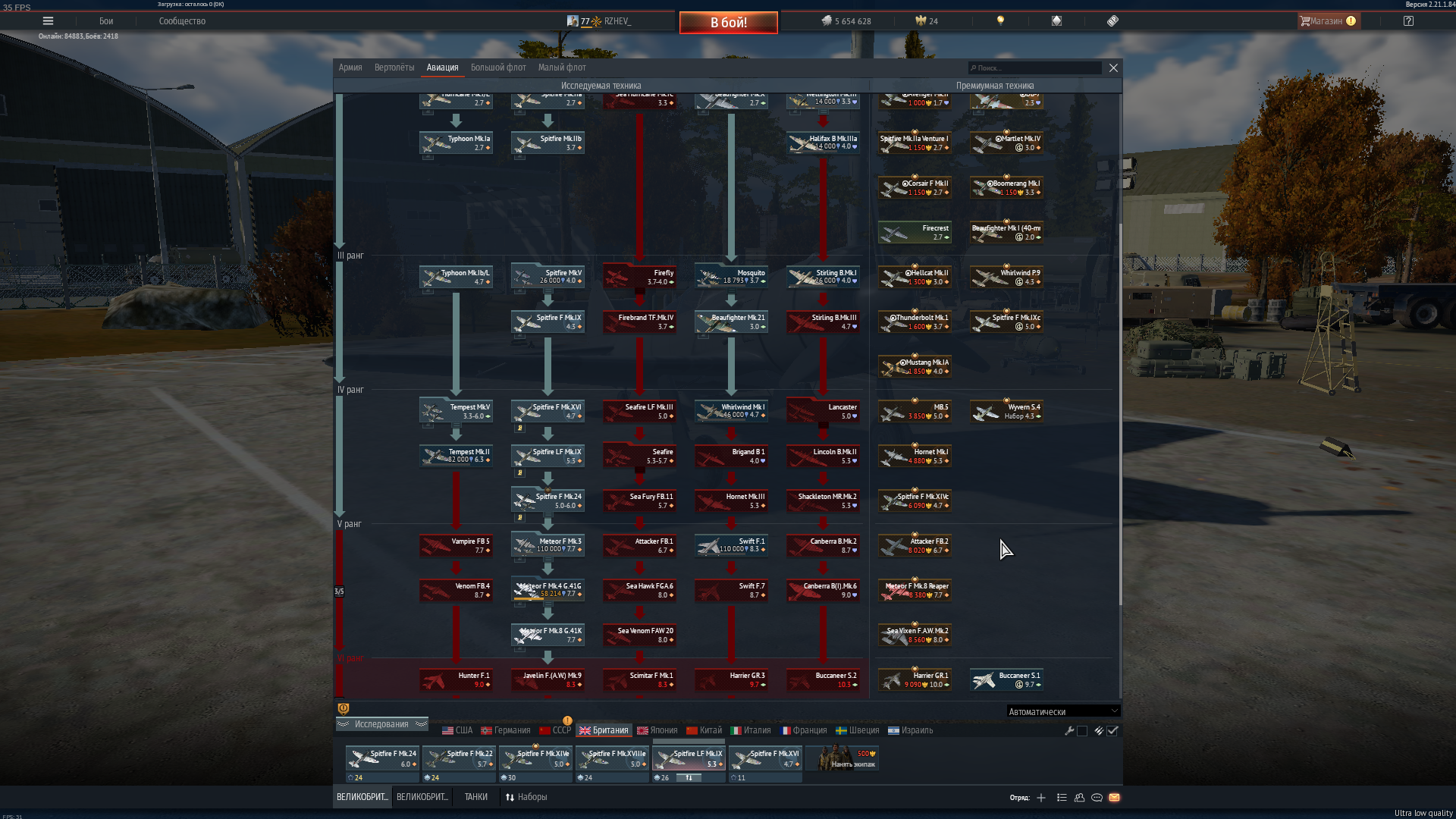This screenshot has height=819, width=1456.
Task: Select the first ВЕЛИКОБРИТ.. preset
Action: click(362, 797)
